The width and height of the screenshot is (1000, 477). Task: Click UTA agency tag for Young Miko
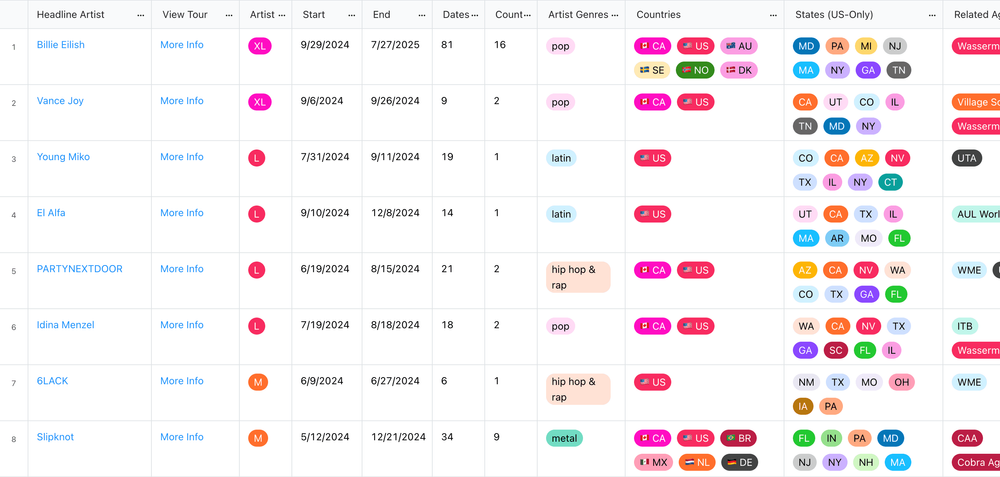point(967,158)
